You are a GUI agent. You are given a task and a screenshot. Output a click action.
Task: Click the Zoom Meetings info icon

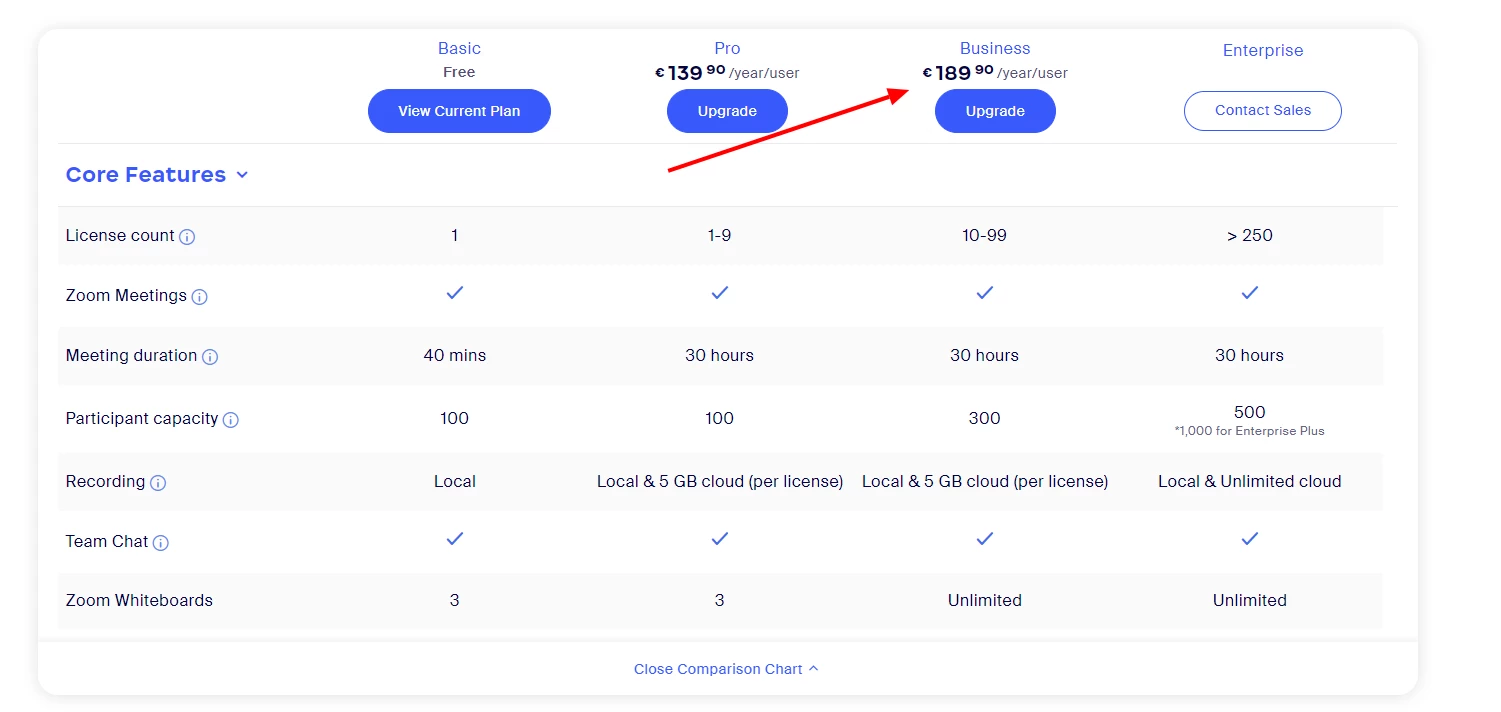(x=199, y=297)
